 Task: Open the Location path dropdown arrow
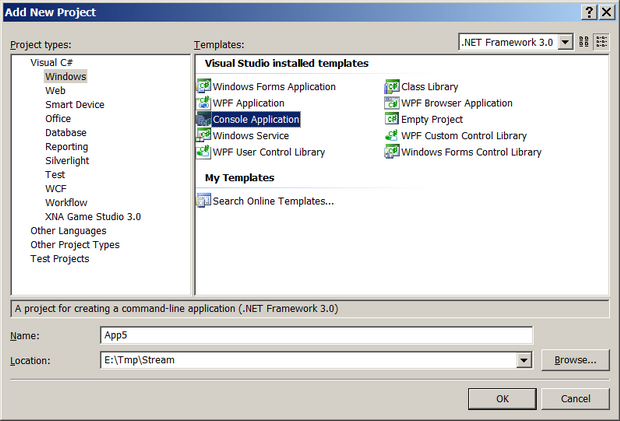524,360
